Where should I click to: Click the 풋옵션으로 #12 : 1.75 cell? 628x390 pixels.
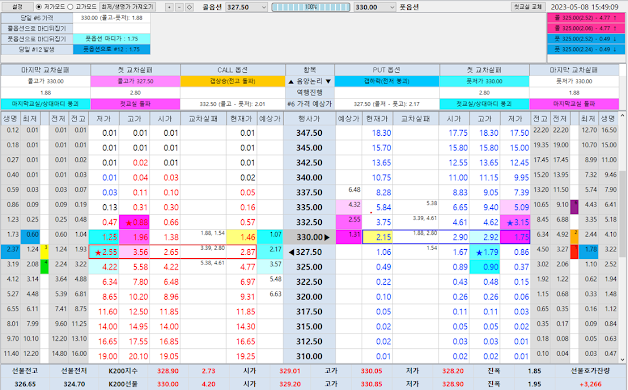pos(111,49)
